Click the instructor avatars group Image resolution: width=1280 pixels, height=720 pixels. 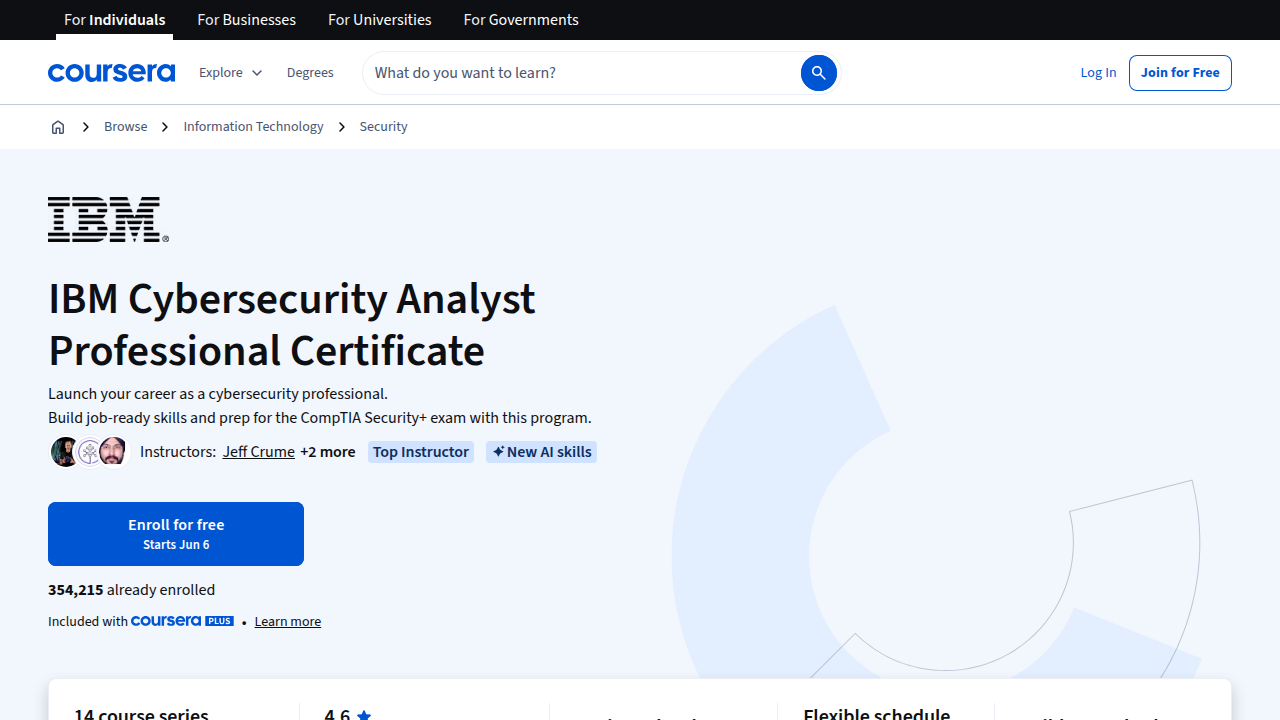pyautogui.click(x=89, y=452)
